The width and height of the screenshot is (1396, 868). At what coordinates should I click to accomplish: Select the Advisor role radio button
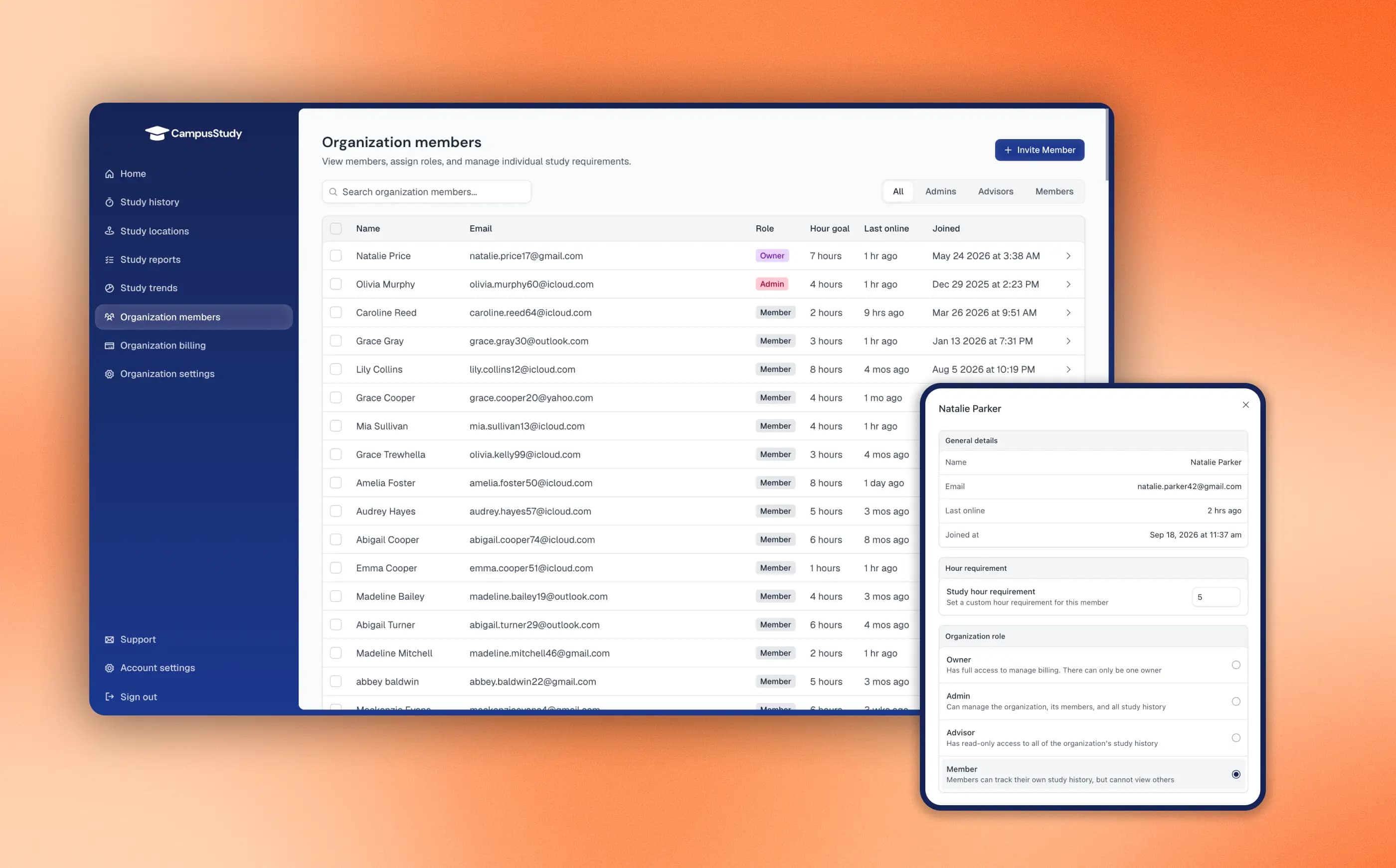point(1236,738)
